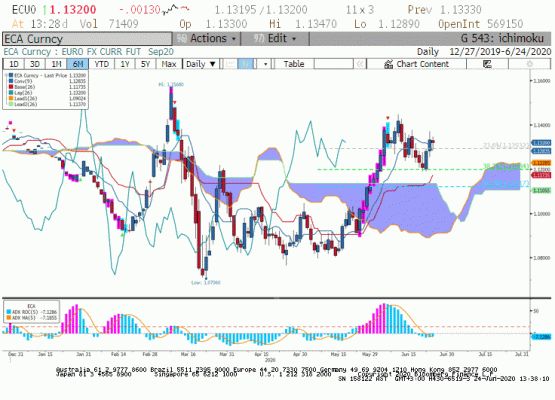555x400 pixels.
Task: Switch range to 1Y
Action: pyautogui.click(x=125, y=64)
